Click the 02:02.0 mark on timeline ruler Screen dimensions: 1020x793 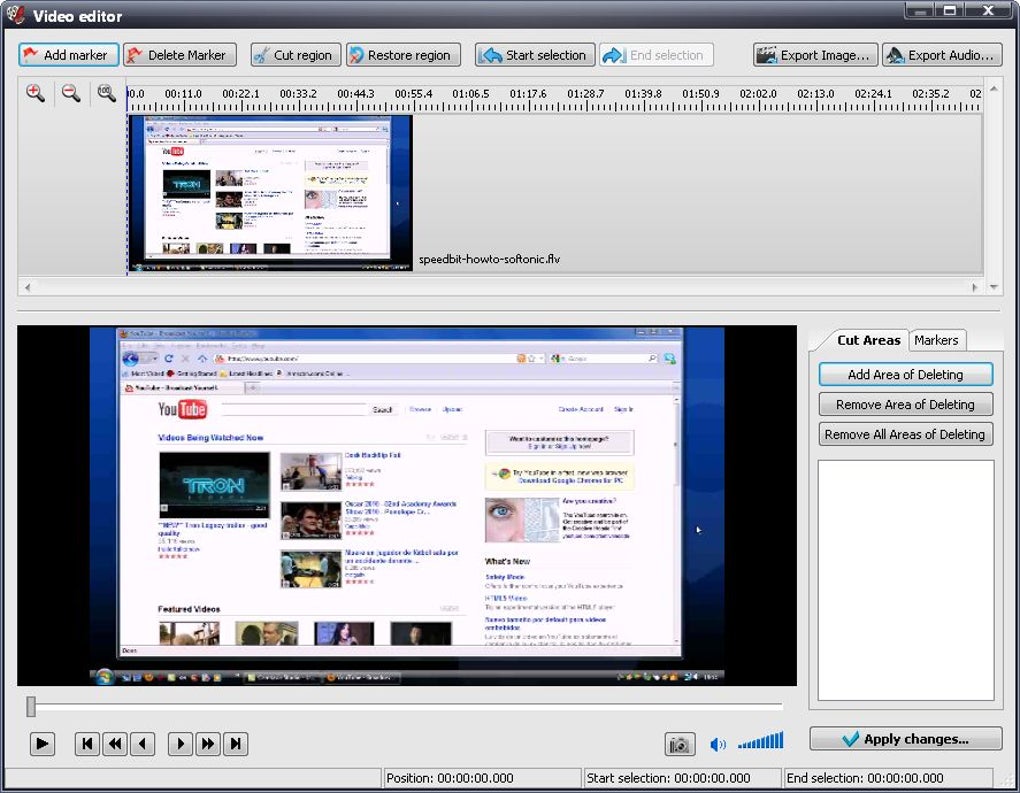(758, 94)
